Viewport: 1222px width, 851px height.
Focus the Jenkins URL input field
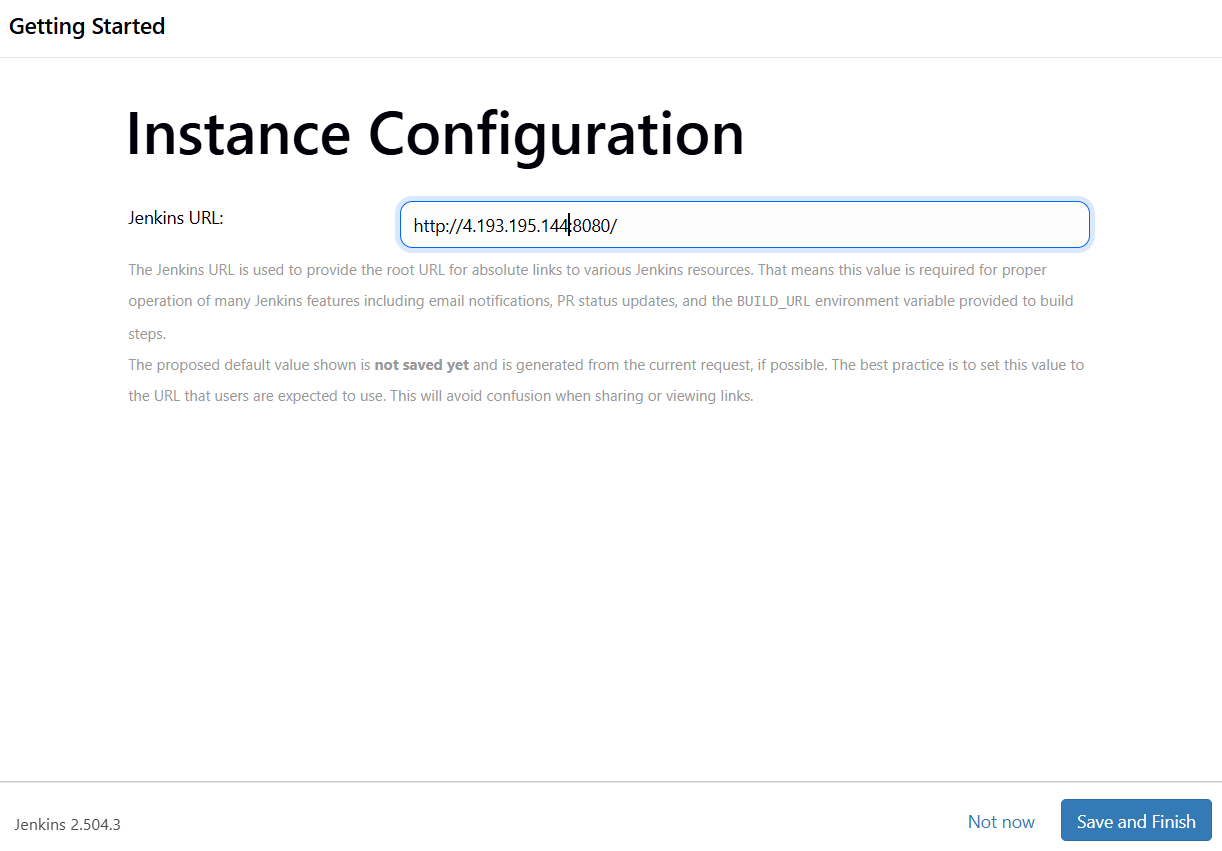[x=744, y=225]
